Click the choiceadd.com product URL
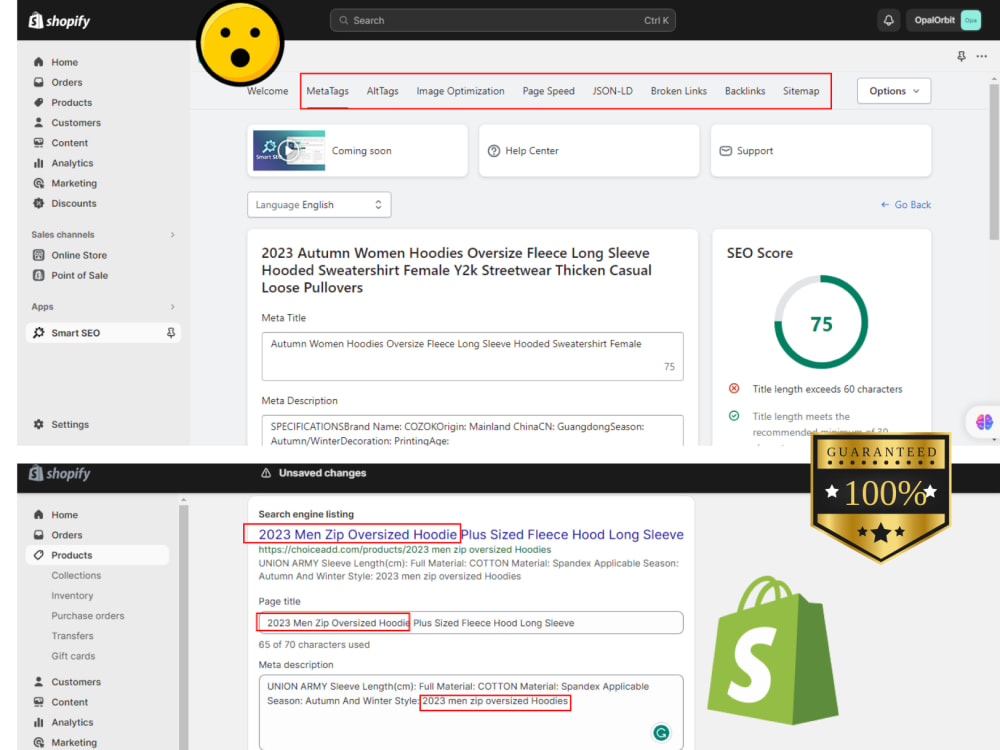This screenshot has width=1000, height=750. [404, 549]
